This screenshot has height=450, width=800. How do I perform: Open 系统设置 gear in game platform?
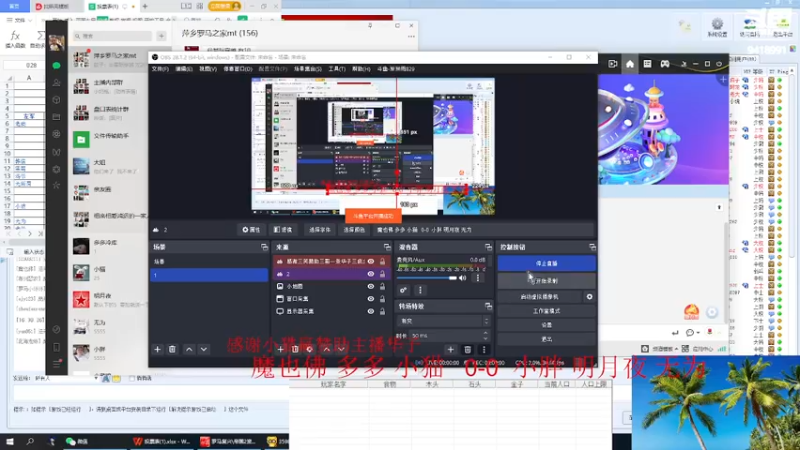[717, 27]
